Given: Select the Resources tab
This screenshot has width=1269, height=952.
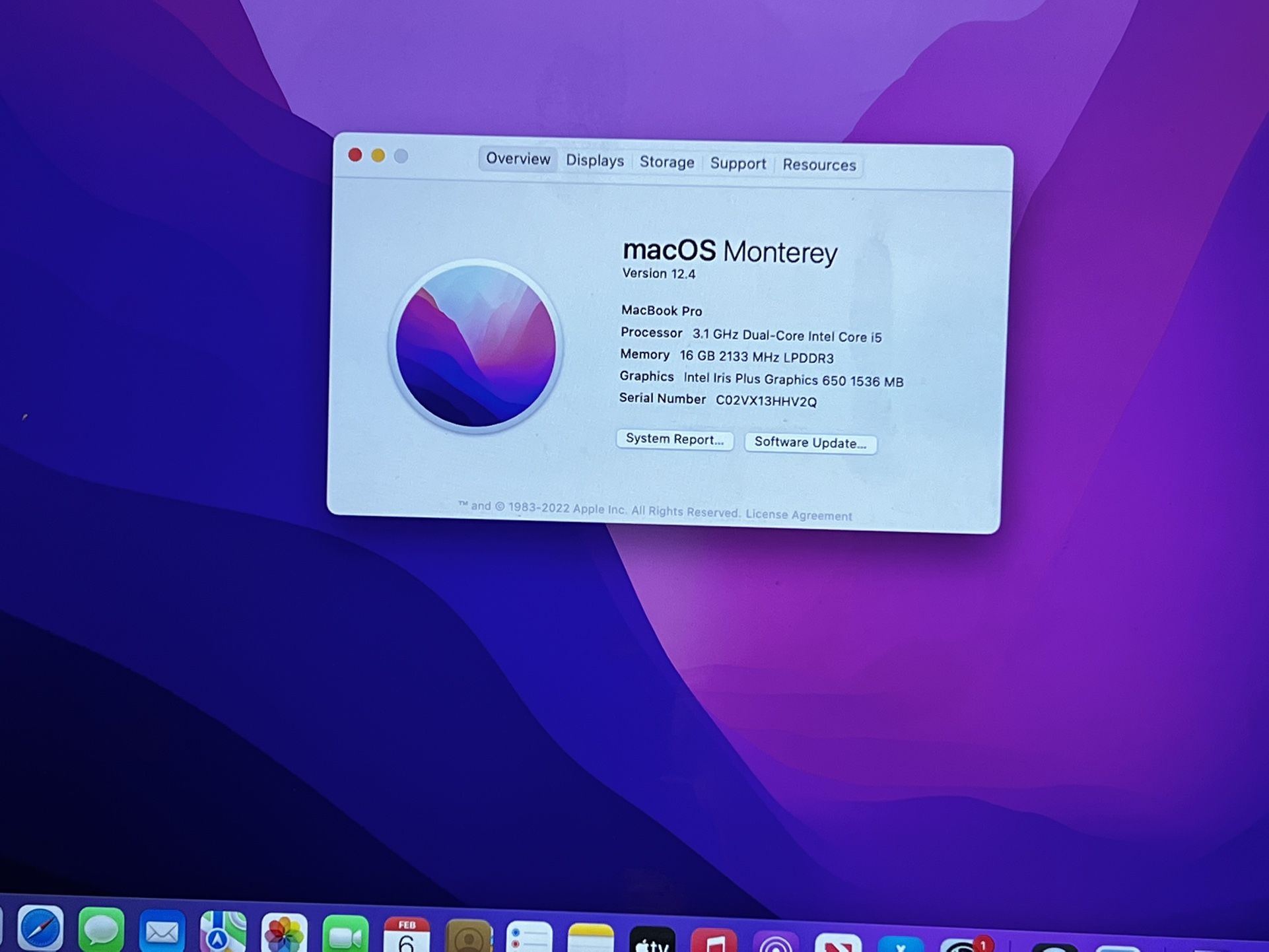Looking at the screenshot, I should [819, 165].
